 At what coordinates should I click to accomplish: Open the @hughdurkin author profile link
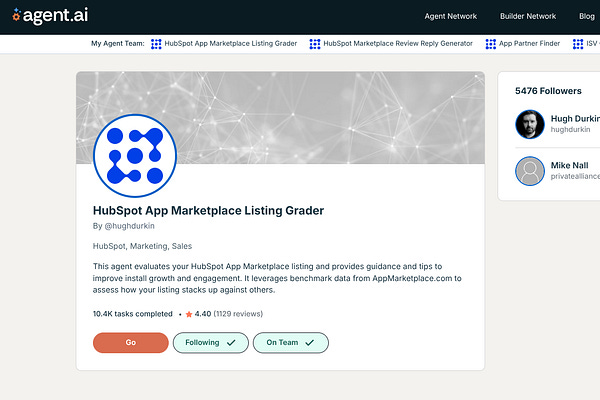[129, 226]
